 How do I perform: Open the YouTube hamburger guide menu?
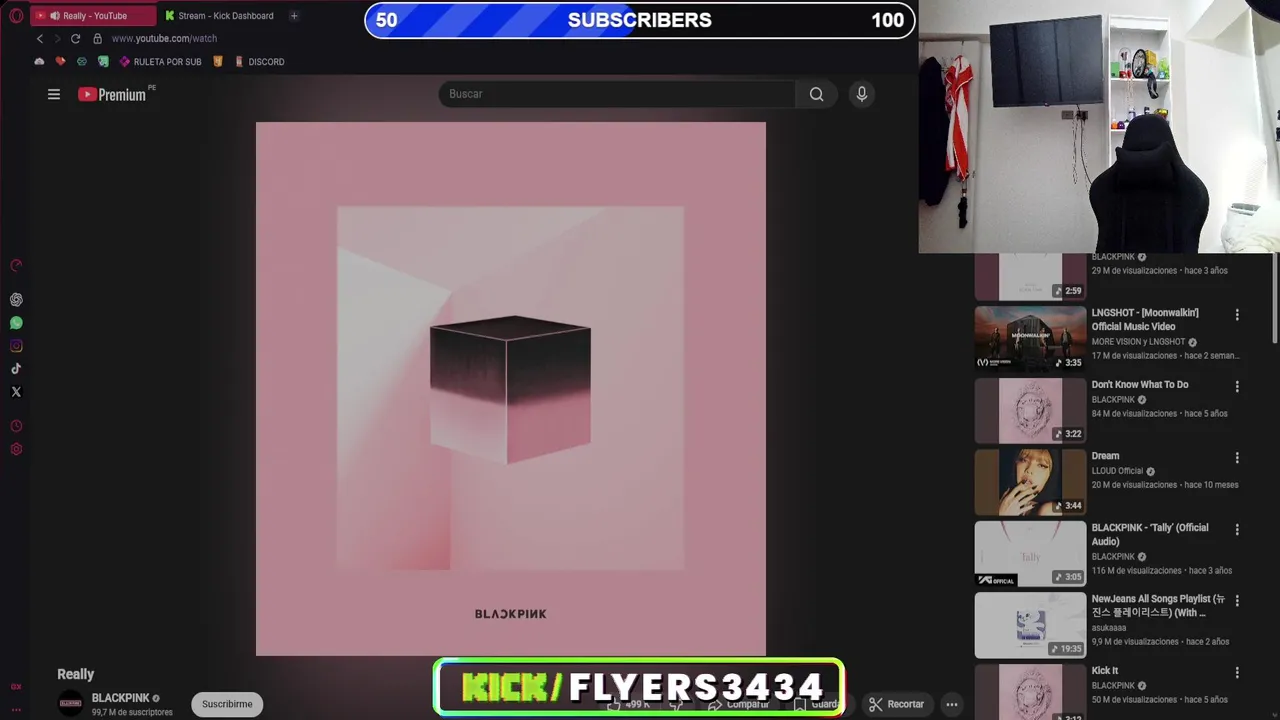(x=54, y=94)
